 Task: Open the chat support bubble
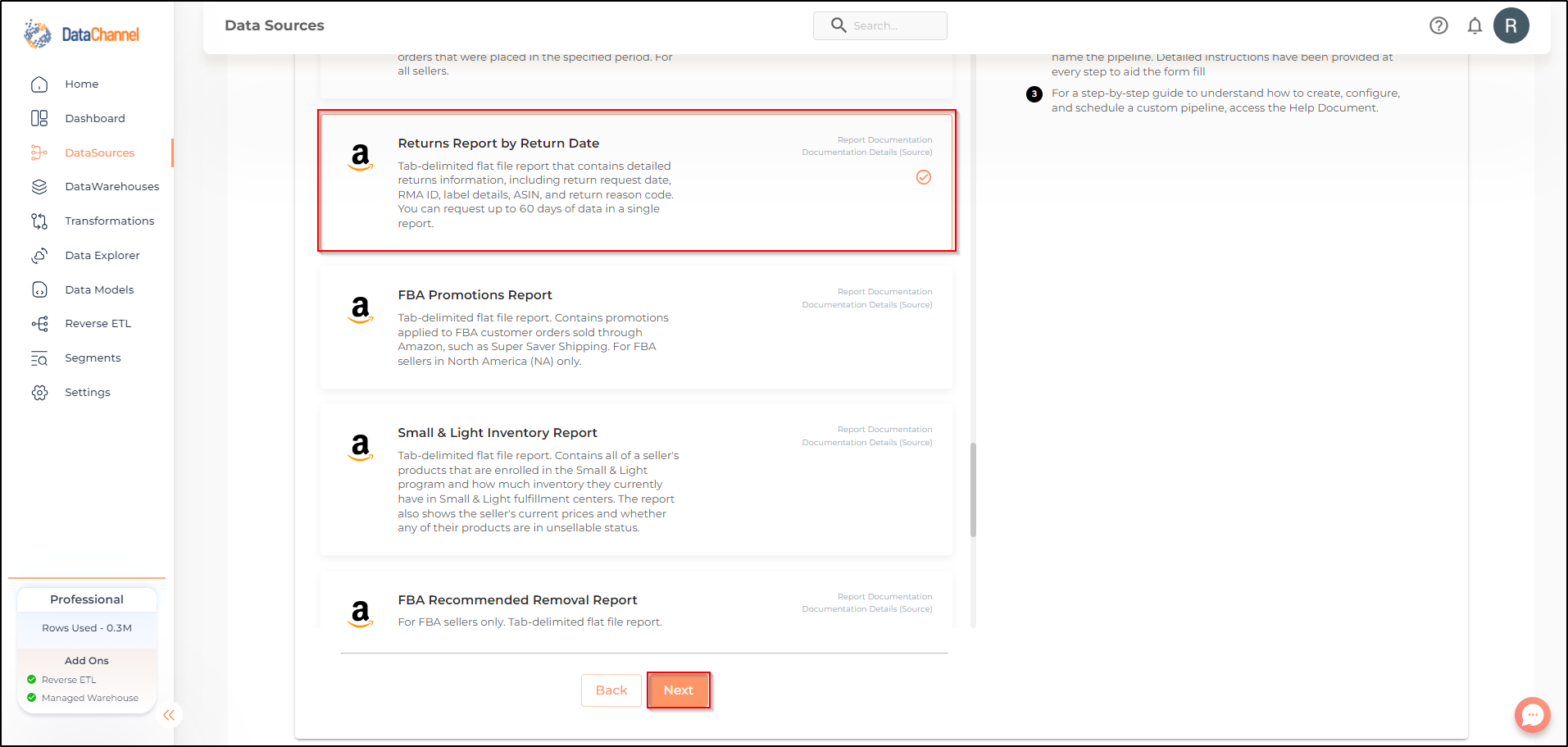[1532, 715]
